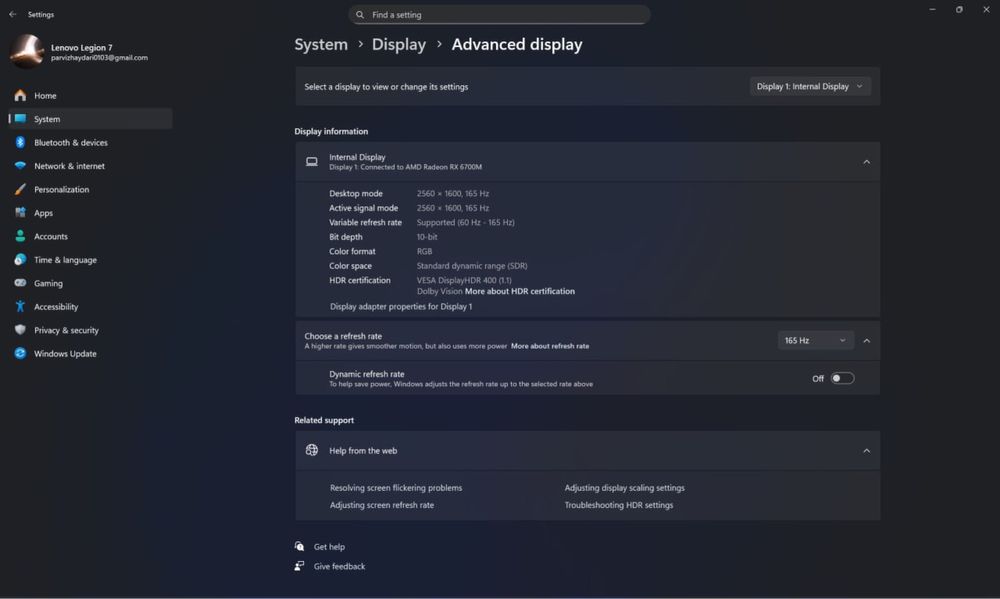This screenshot has width=1000, height=599.
Task: Click the Time & language globe icon
Action: pos(20,260)
